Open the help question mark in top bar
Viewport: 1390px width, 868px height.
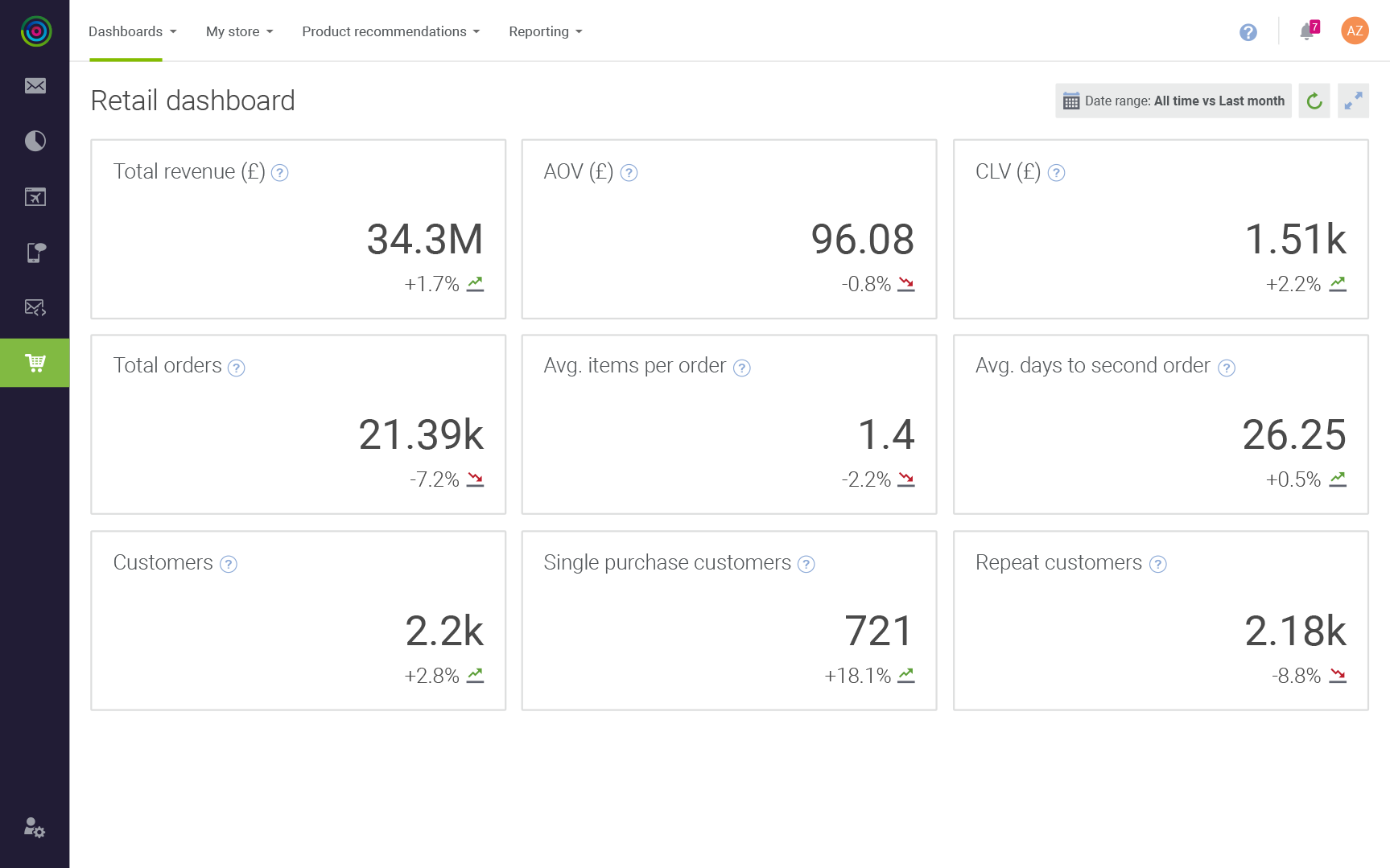(1248, 32)
